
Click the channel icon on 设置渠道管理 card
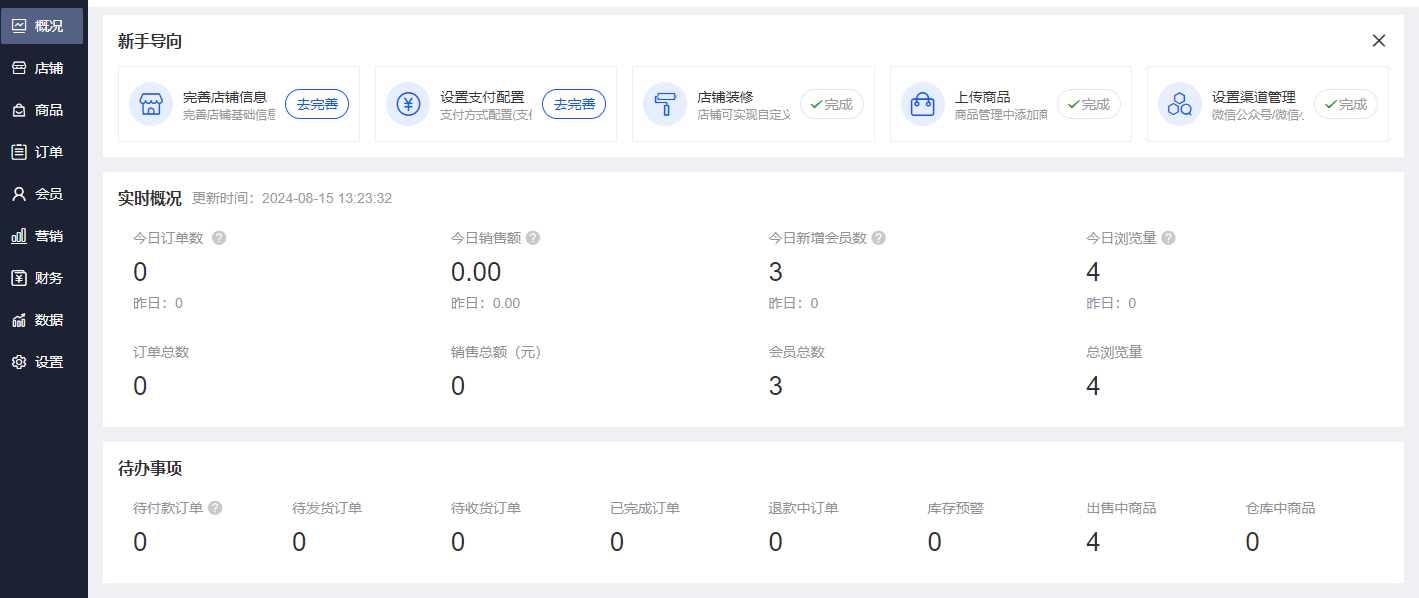point(1179,103)
